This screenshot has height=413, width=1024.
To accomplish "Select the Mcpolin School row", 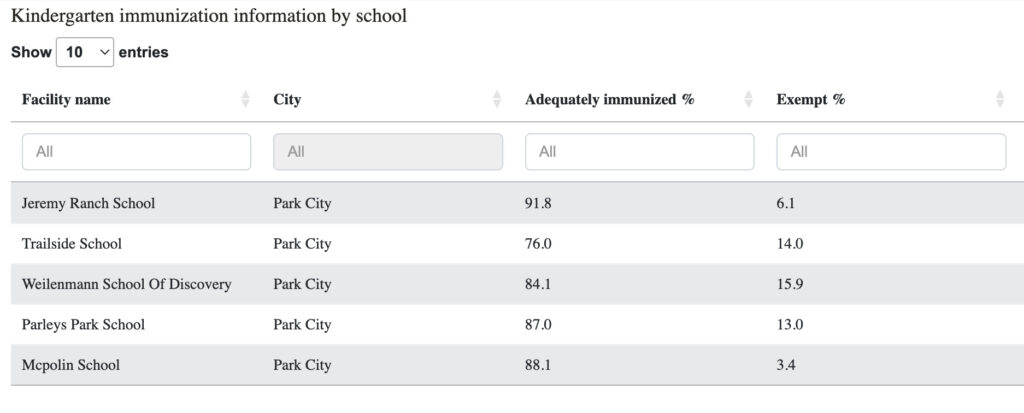I will coord(517,365).
